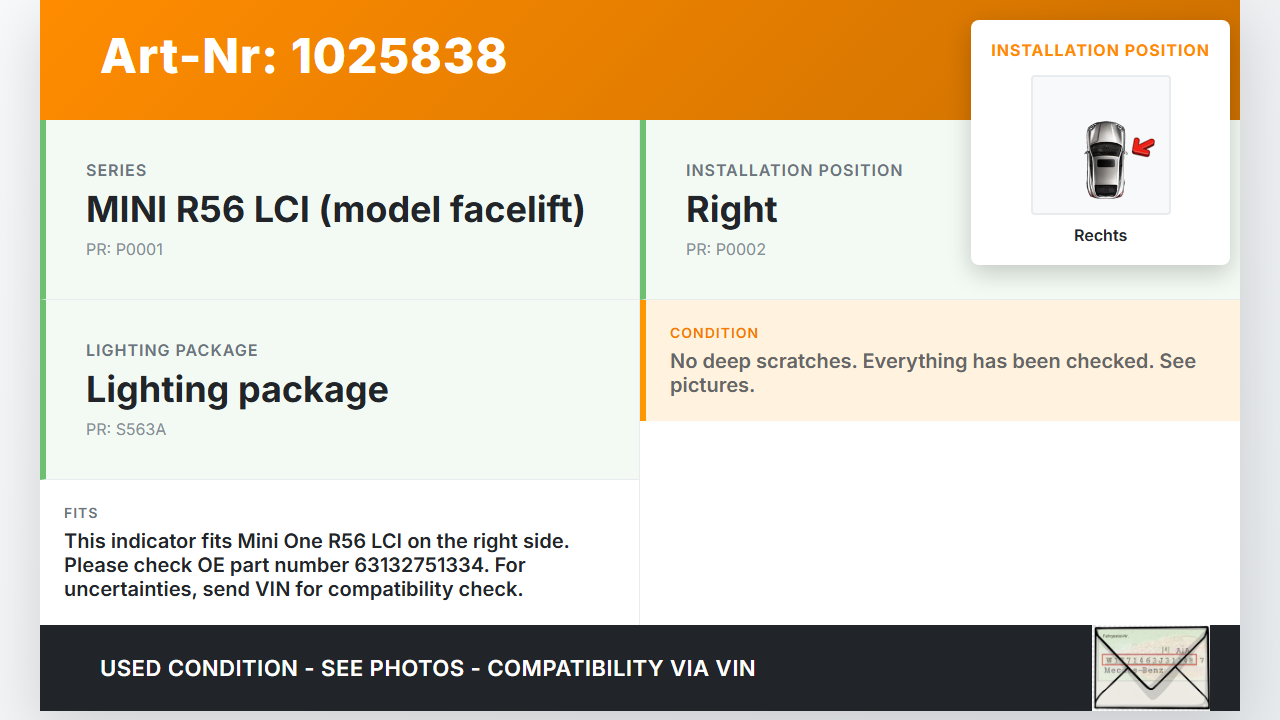Click the grey LIGHTING PACKAGE label
1280x720 pixels.
[x=172, y=350]
